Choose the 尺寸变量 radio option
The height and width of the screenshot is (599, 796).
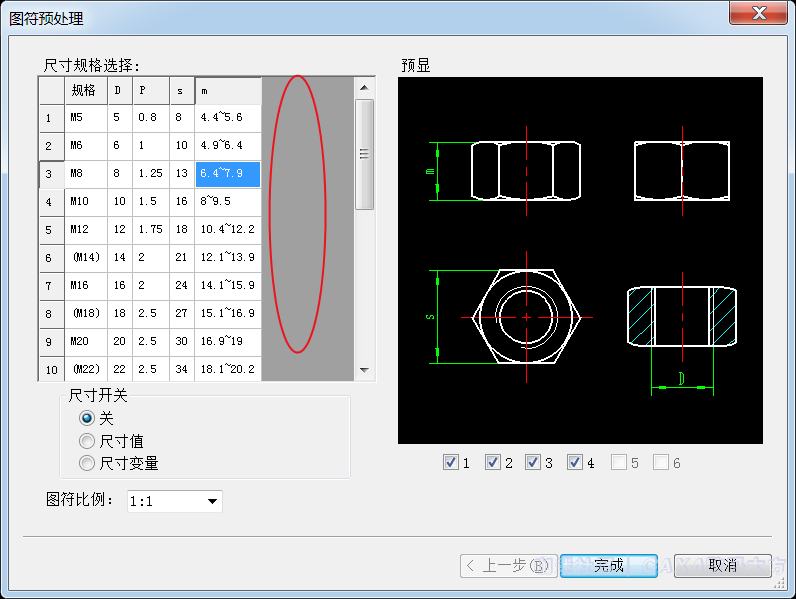tap(87, 463)
